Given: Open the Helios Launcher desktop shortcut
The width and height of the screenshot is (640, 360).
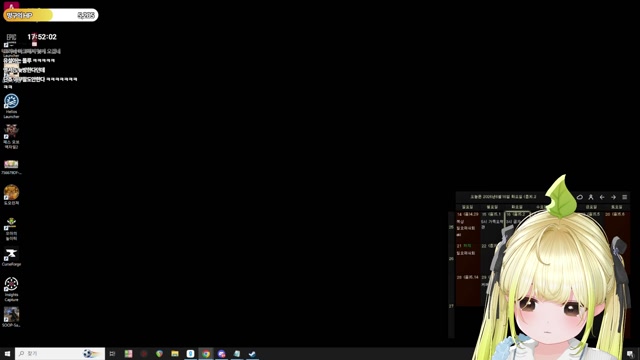Looking at the screenshot, I should (x=11, y=106).
